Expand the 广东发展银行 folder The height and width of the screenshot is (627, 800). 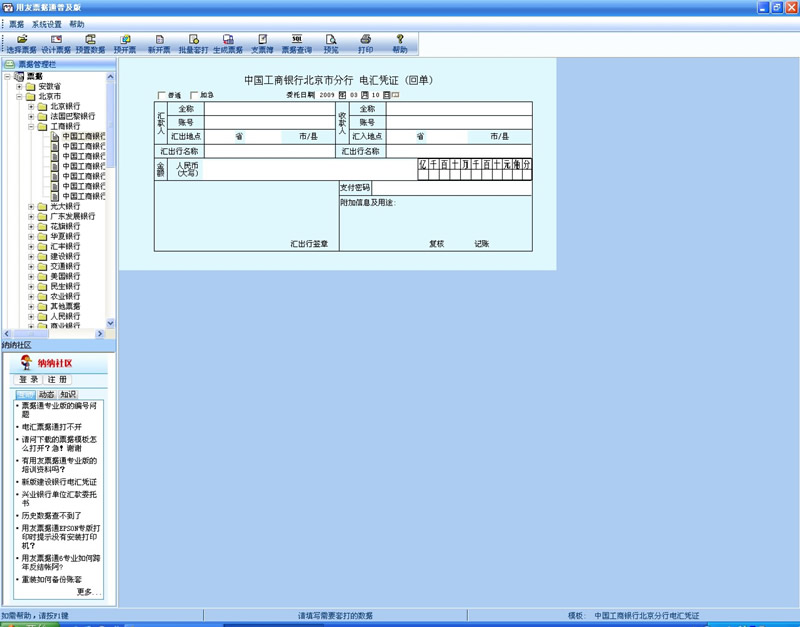(x=31, y=216)
